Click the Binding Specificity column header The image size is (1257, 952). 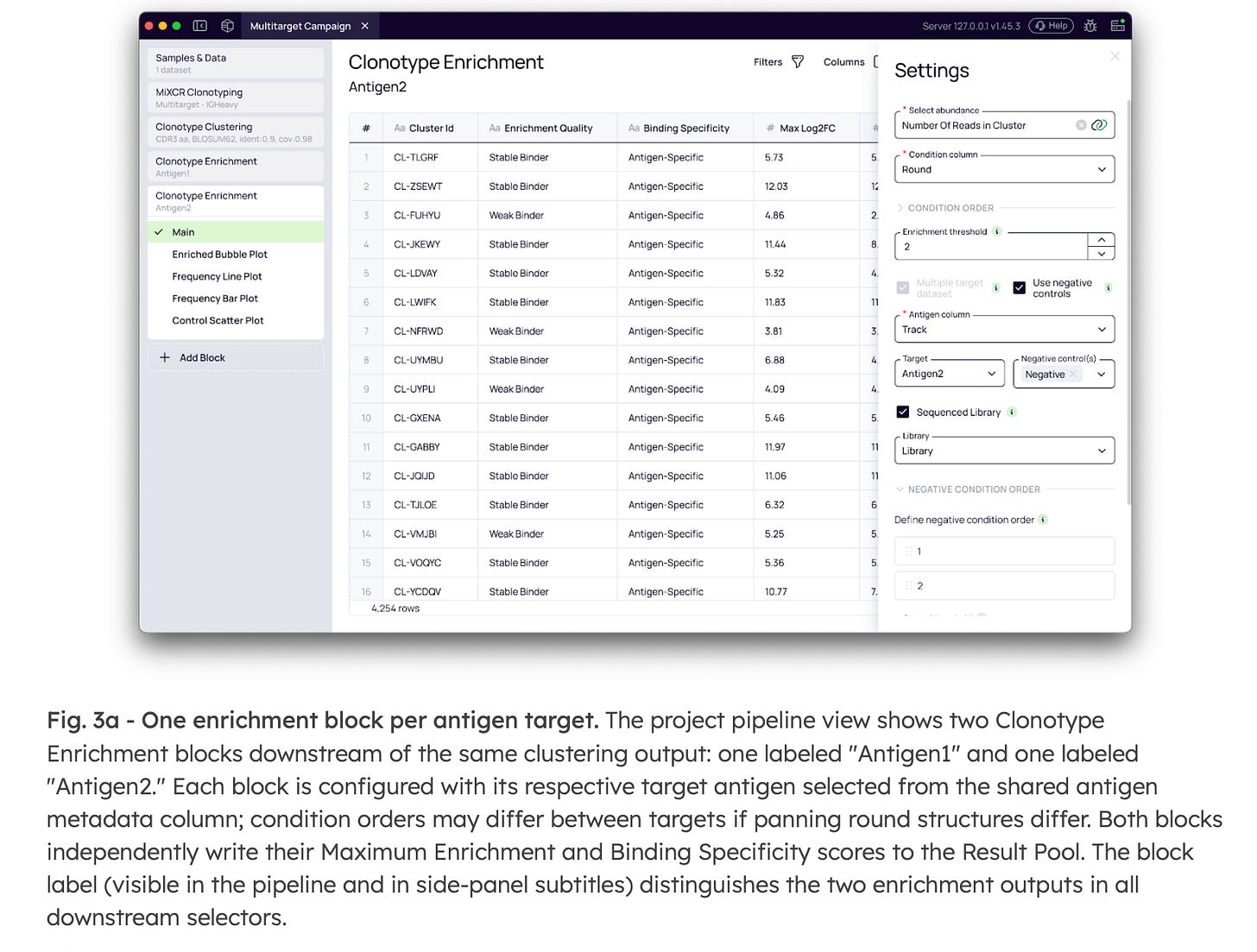point(685,128)
